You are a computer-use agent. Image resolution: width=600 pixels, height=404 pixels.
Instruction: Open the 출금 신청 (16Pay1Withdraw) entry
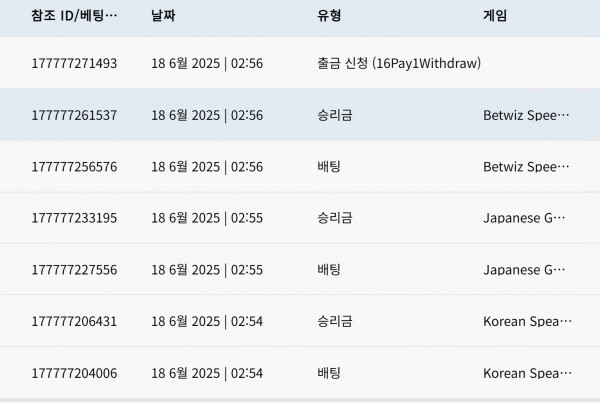point(399,64)
